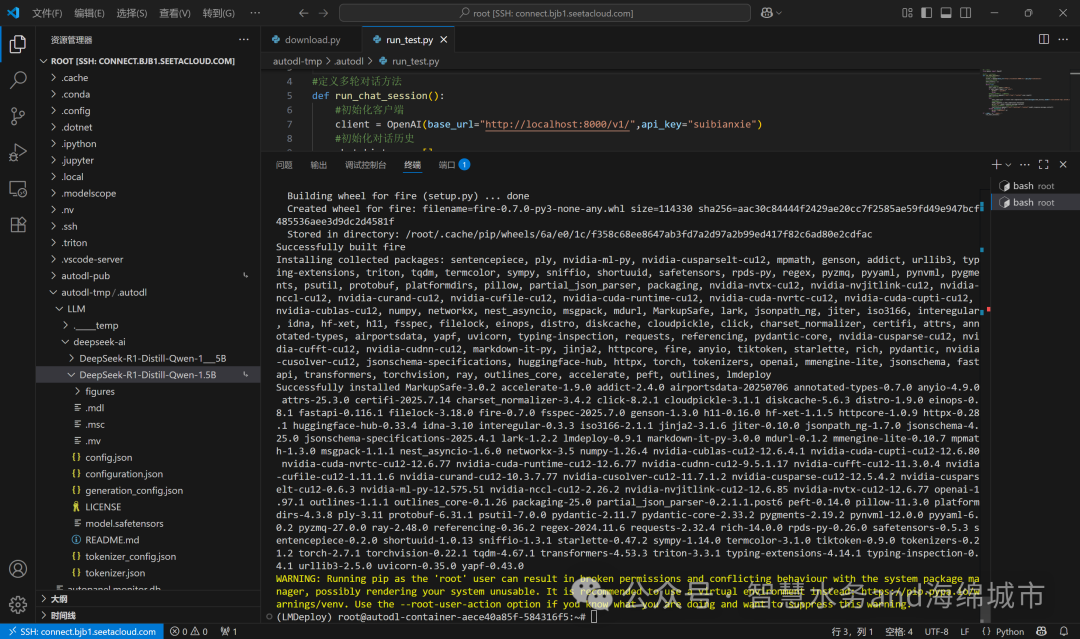This screenshot has height=639, width=1080.
Task: Open terminal panel more actions ellipsis
Action: pyautogui.click(x=1025, y=165)
